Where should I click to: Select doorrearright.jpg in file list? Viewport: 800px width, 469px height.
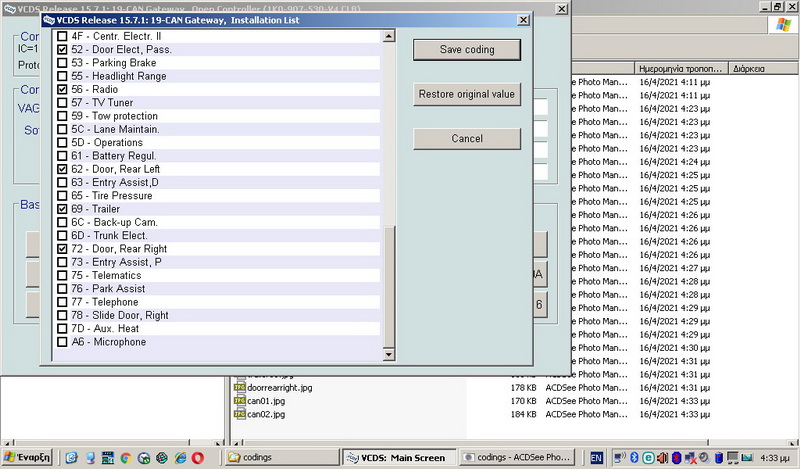280,387
